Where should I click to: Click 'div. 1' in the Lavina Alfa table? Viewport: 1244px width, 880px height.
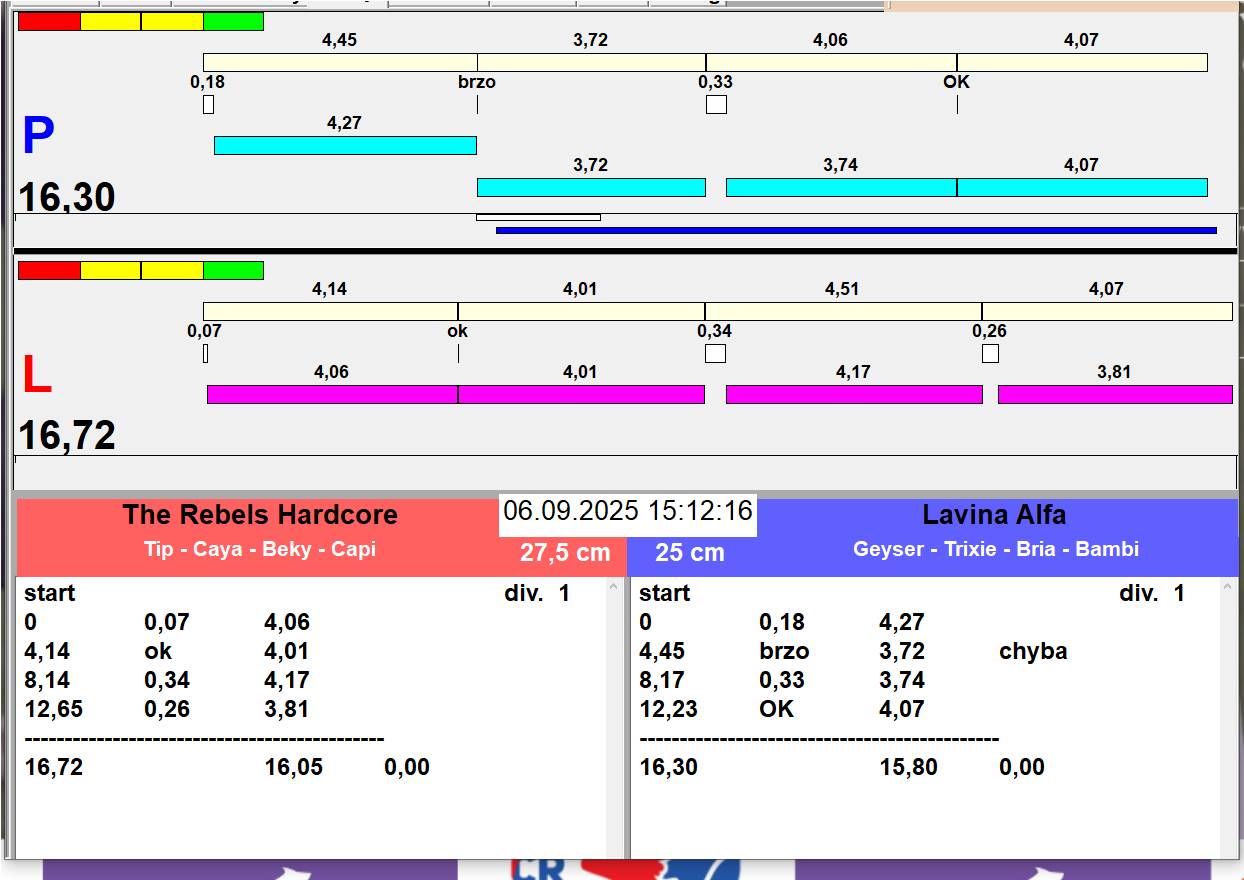1152,593
